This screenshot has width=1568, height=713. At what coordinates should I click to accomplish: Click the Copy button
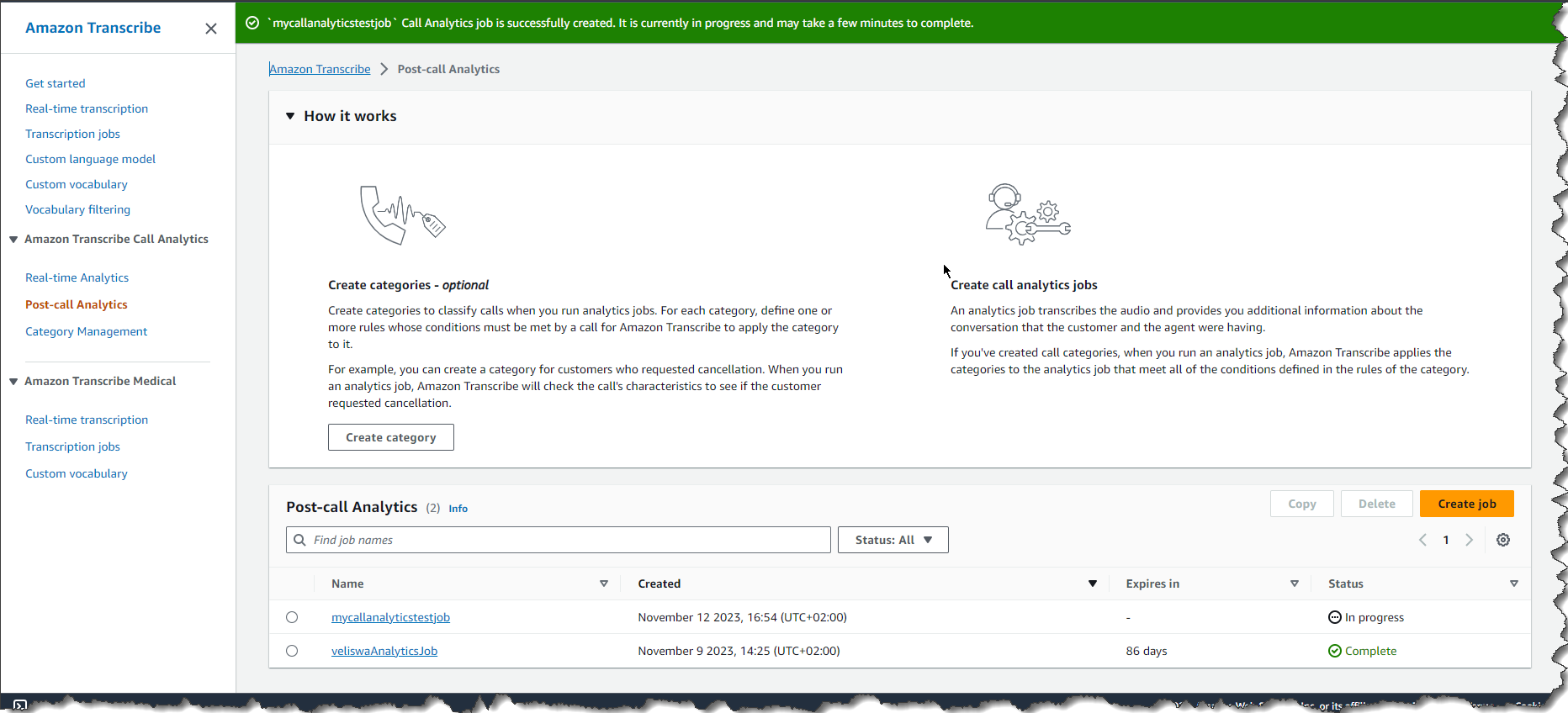[x=1302, y=504]
